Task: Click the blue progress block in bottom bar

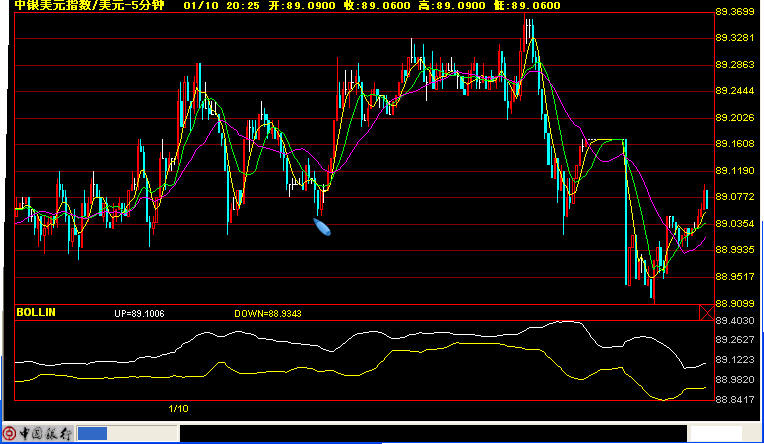Action: (x=92, y=433)
